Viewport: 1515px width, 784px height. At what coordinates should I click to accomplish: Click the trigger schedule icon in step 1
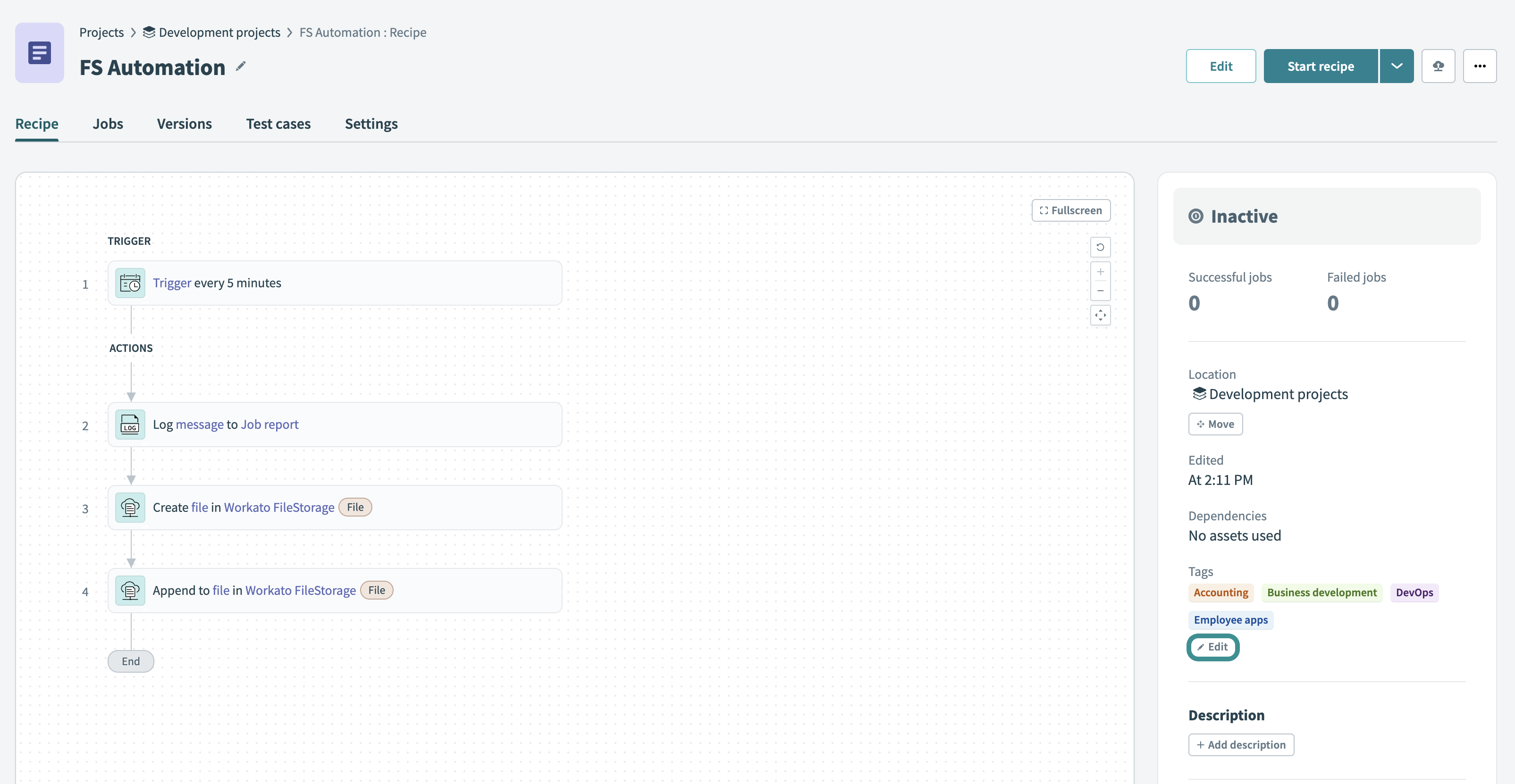[x=130, y=282]
